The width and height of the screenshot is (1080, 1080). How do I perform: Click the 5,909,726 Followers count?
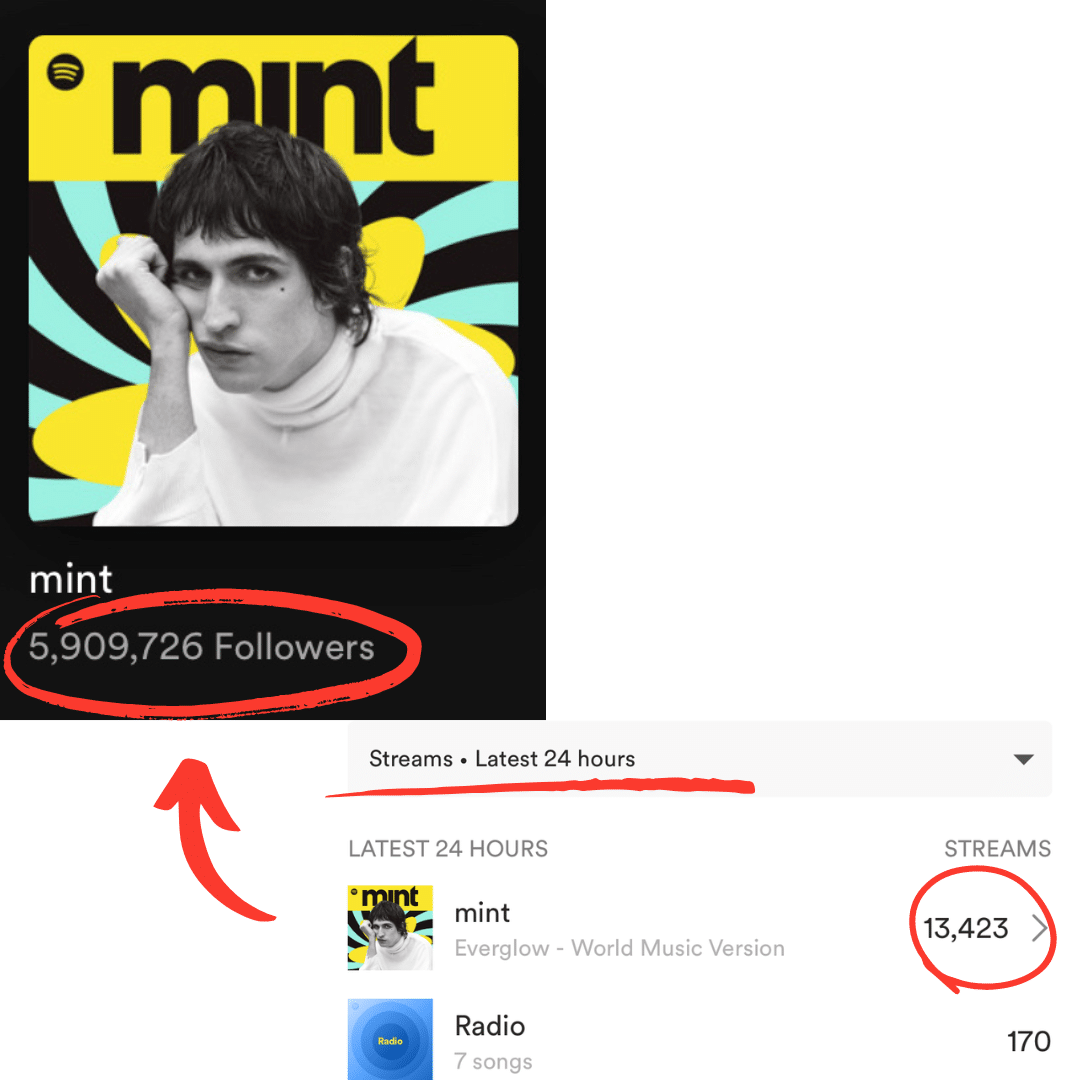(x=201, y=647)
